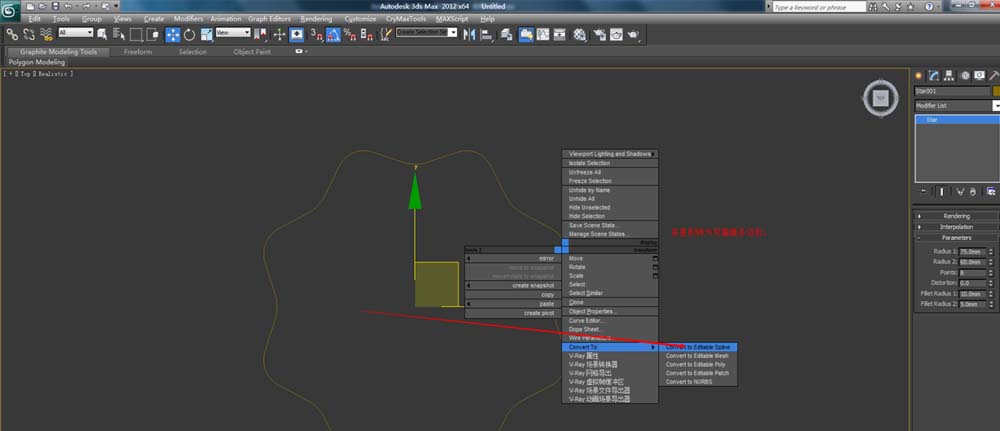The height and width of the screenshot is (431, 1000).
Task: Open the Material Editor icon
Action: pyautogui.click(x=579, y=34)
